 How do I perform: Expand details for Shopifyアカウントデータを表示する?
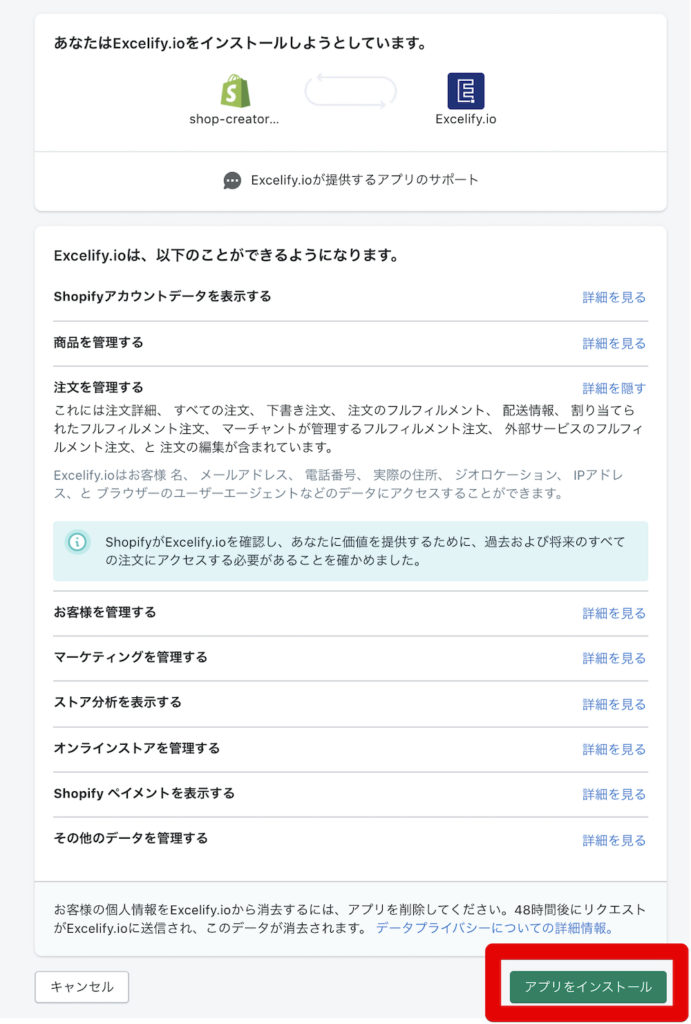tap(614, 297)
